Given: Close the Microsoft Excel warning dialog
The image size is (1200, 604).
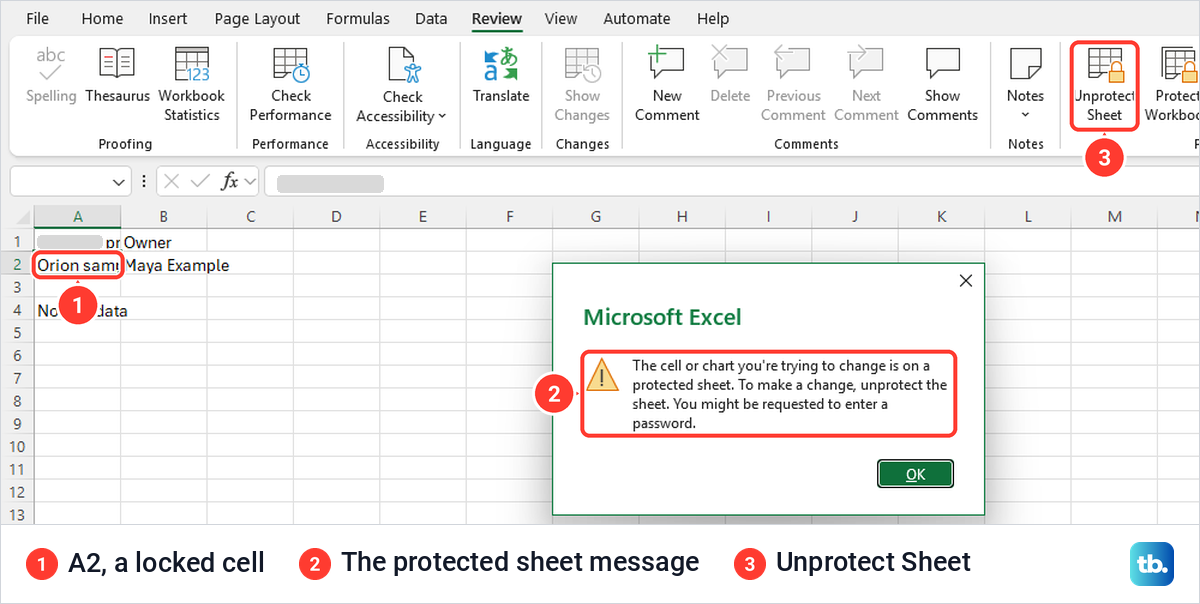Looking at the screenshot, I should point(965,281).
